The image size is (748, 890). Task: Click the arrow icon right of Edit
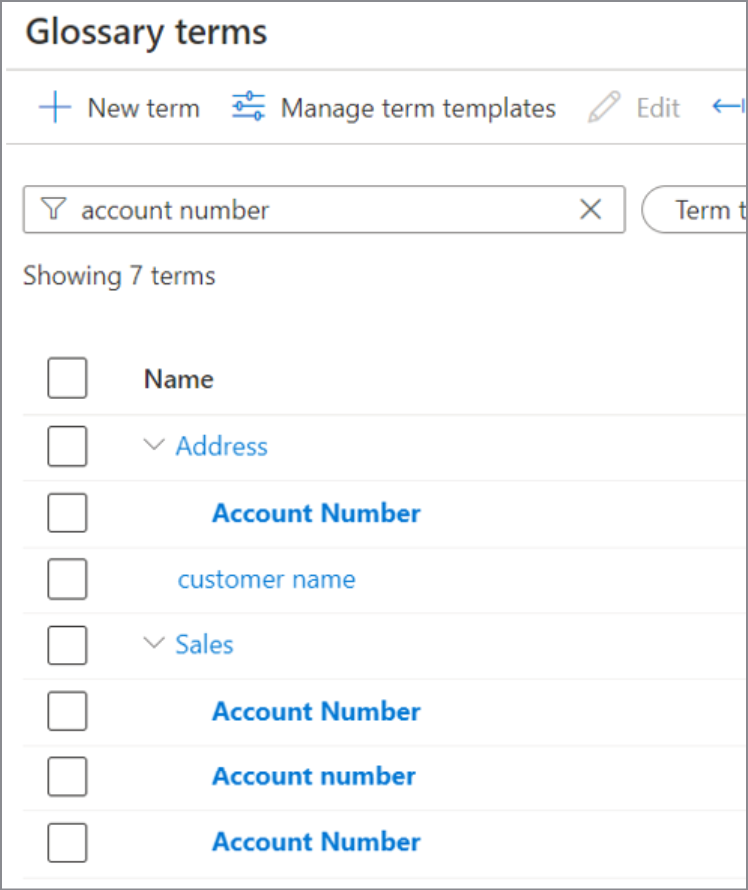[x=727, y=107]
